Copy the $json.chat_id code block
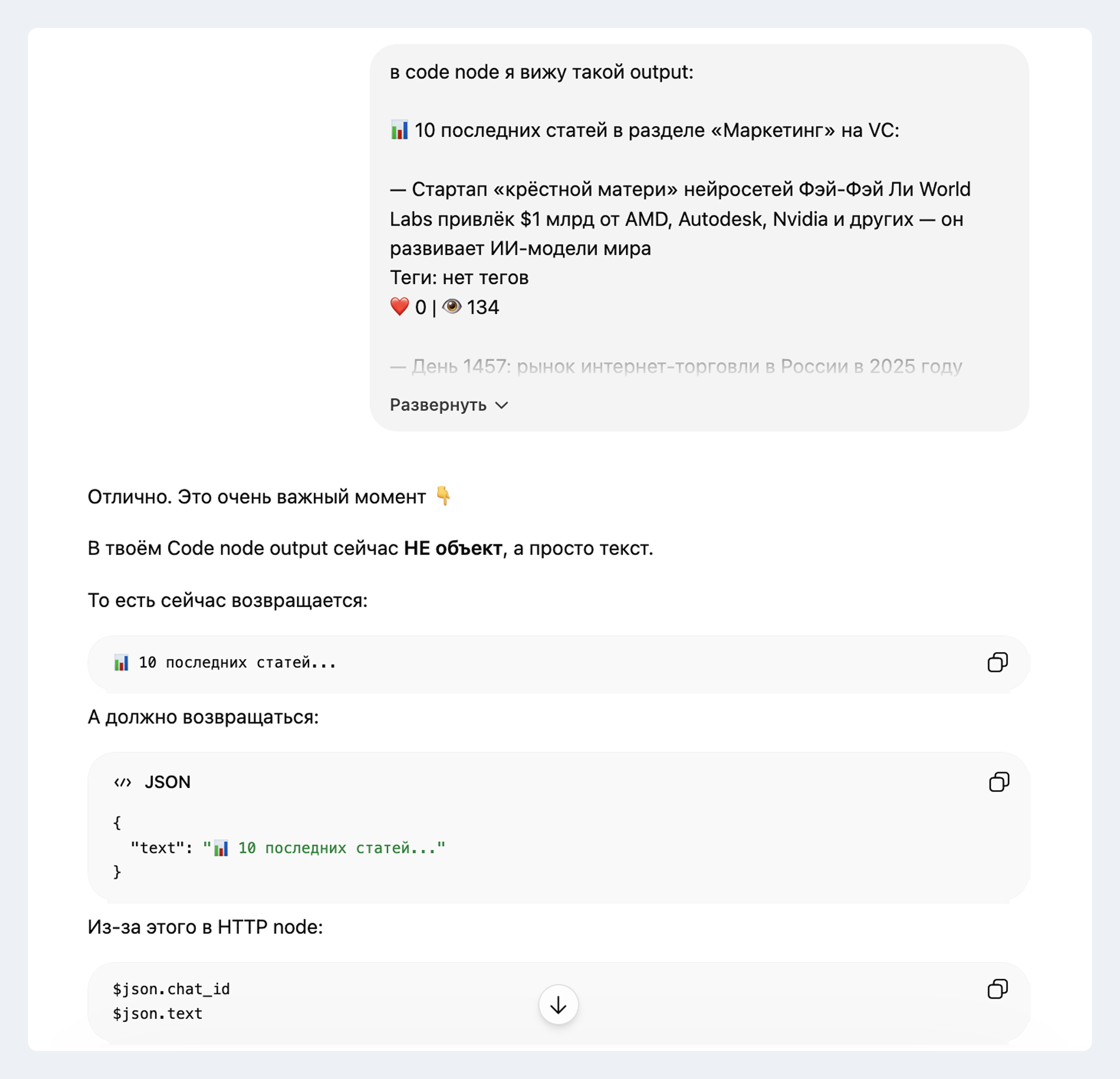Image resolution: width=1120 pixels, height=1079 pixels. tap(997, 989)
